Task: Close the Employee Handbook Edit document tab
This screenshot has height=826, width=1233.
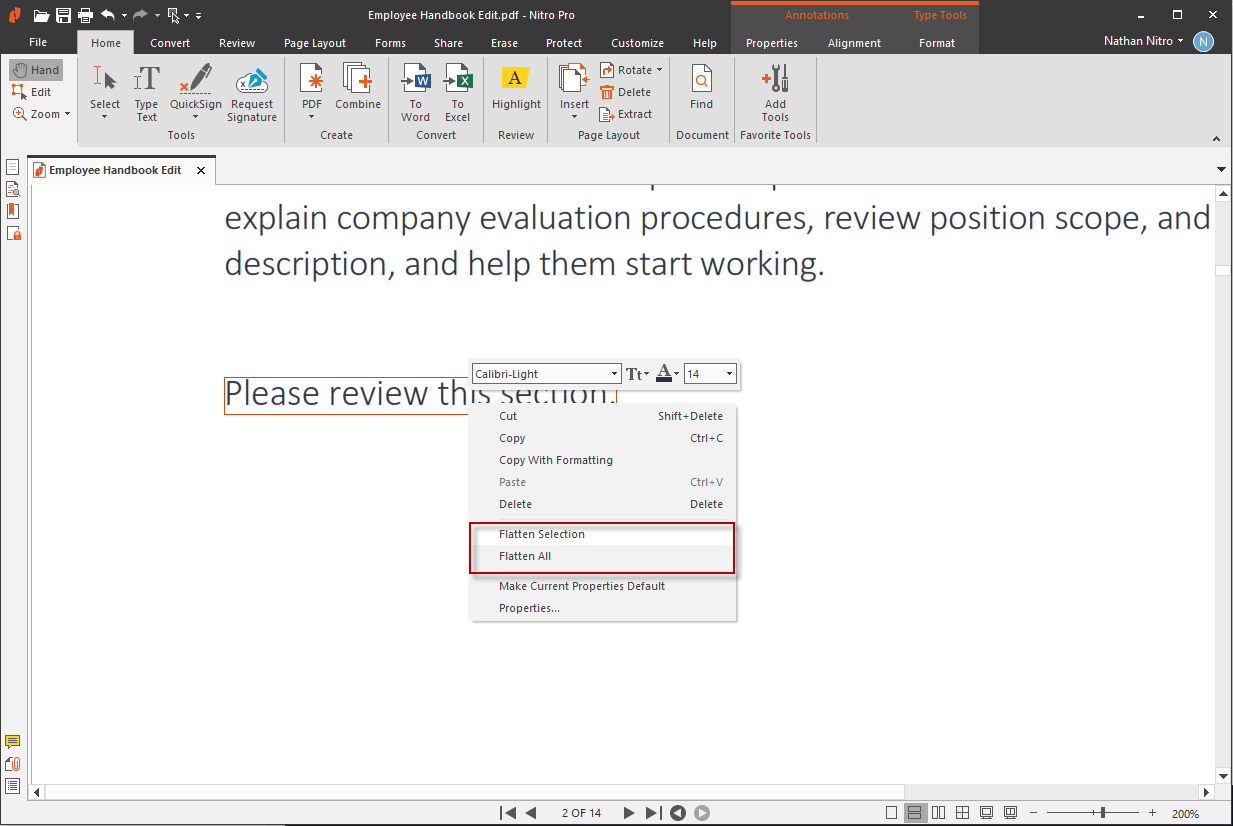Action: point(201,170)
